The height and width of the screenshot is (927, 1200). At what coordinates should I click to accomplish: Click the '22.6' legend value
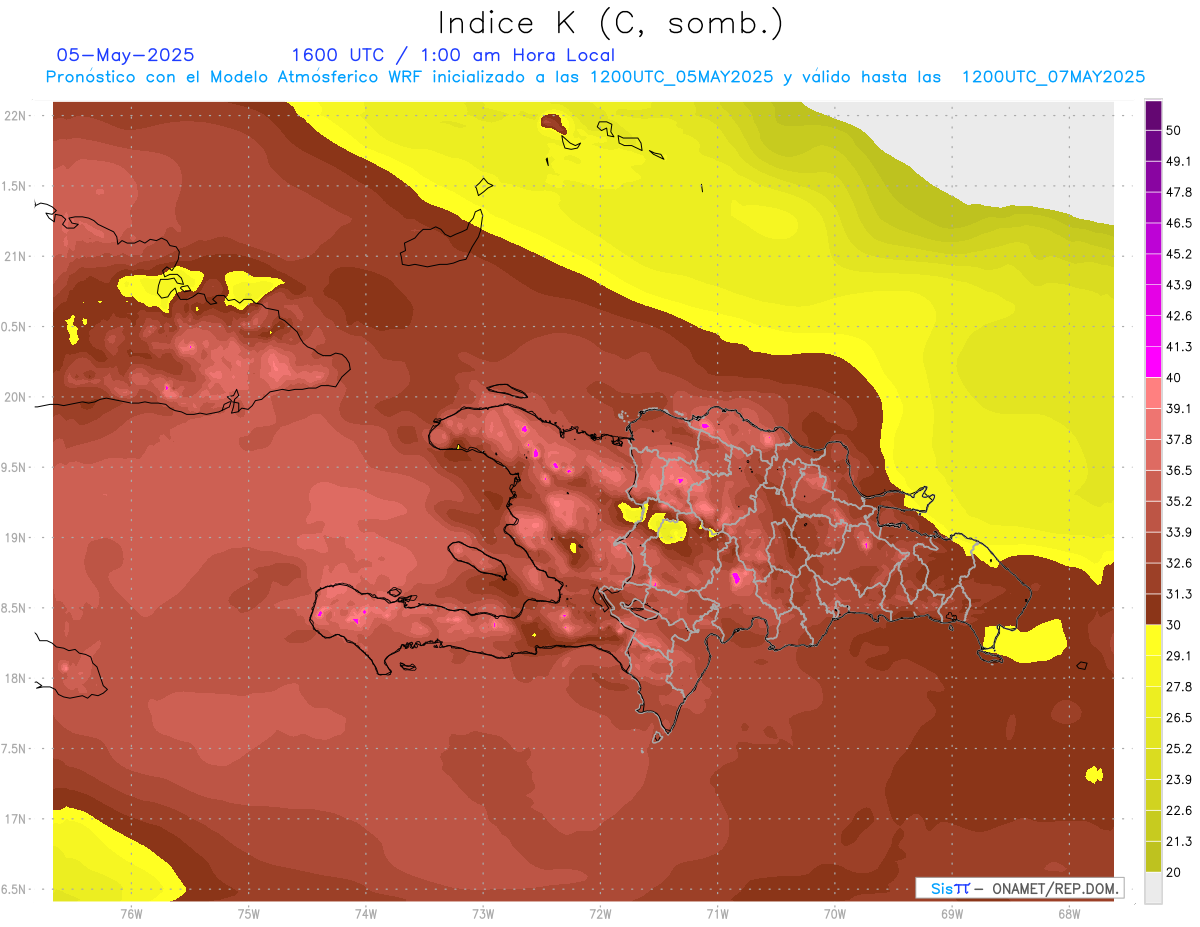[x=1178, y=810]
